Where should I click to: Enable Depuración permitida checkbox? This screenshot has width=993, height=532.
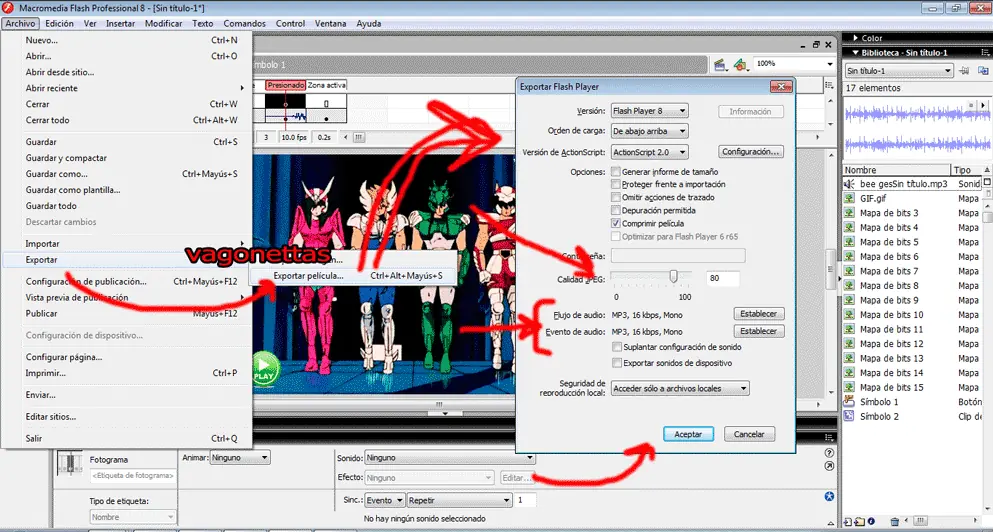(616, 210)
